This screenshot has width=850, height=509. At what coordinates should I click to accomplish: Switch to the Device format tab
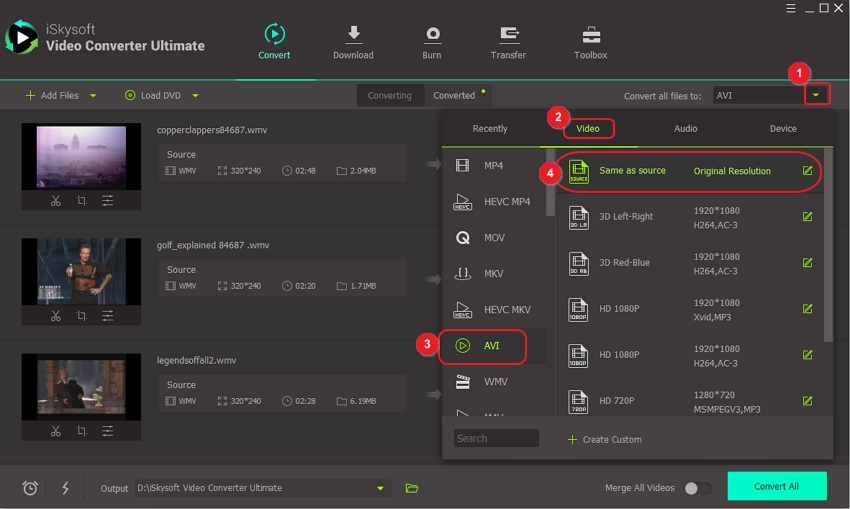[783, 129]
